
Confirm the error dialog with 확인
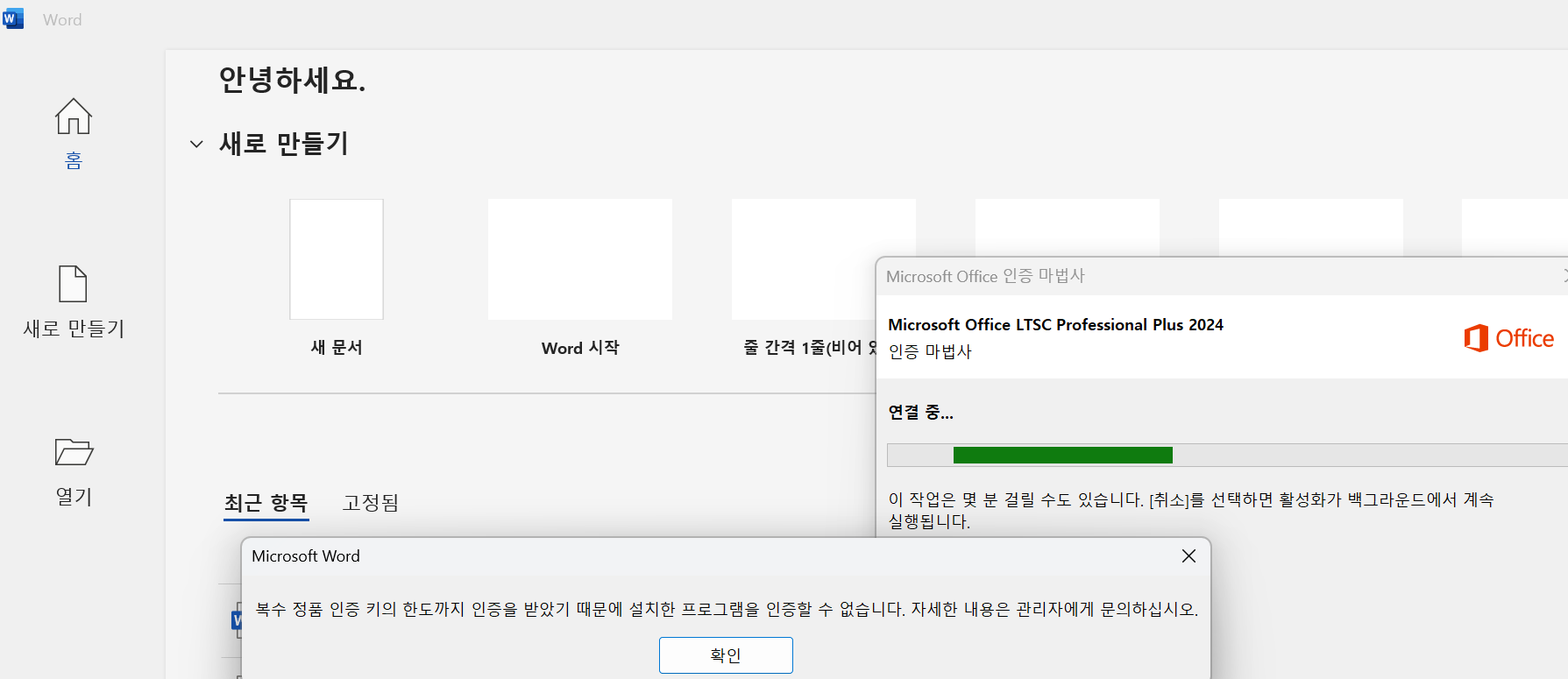pos(726,655)
